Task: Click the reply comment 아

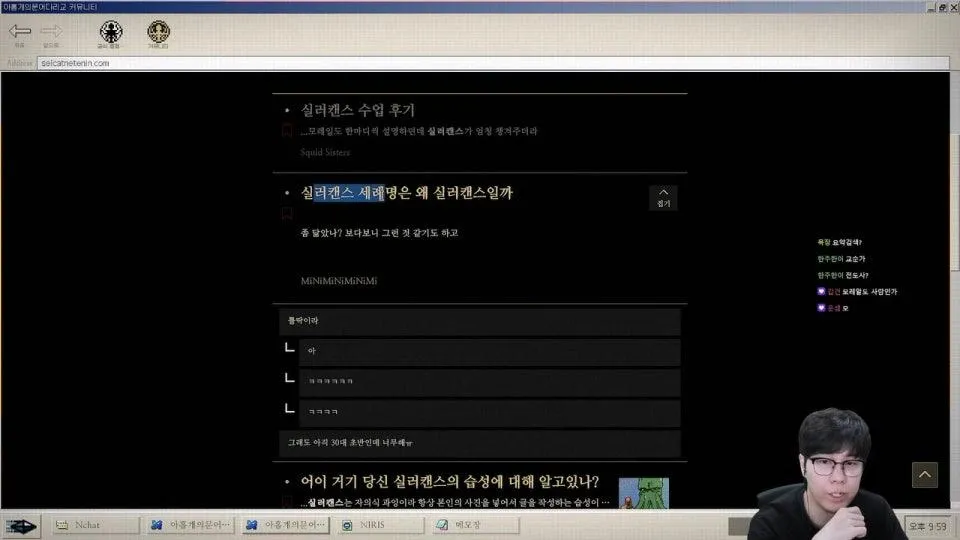Action: pos(489,351)
